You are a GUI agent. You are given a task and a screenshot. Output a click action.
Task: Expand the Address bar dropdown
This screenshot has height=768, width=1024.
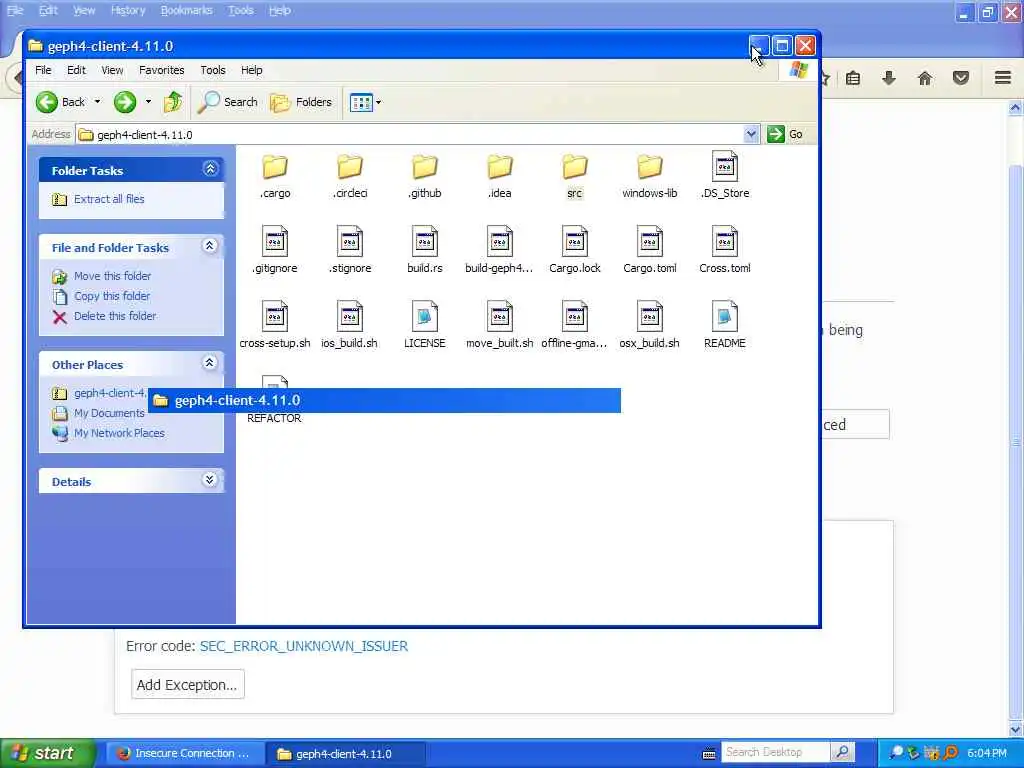pyautogui.click(x=751, y=134)
